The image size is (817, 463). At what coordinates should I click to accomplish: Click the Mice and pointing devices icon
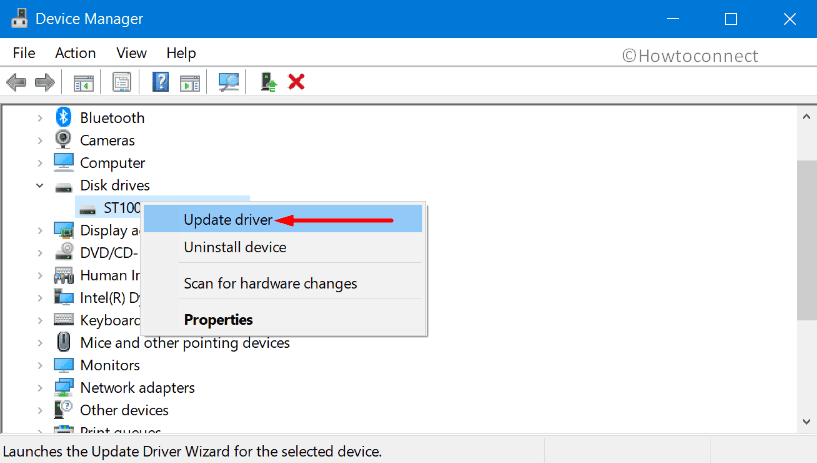click(x=64, y=342)
